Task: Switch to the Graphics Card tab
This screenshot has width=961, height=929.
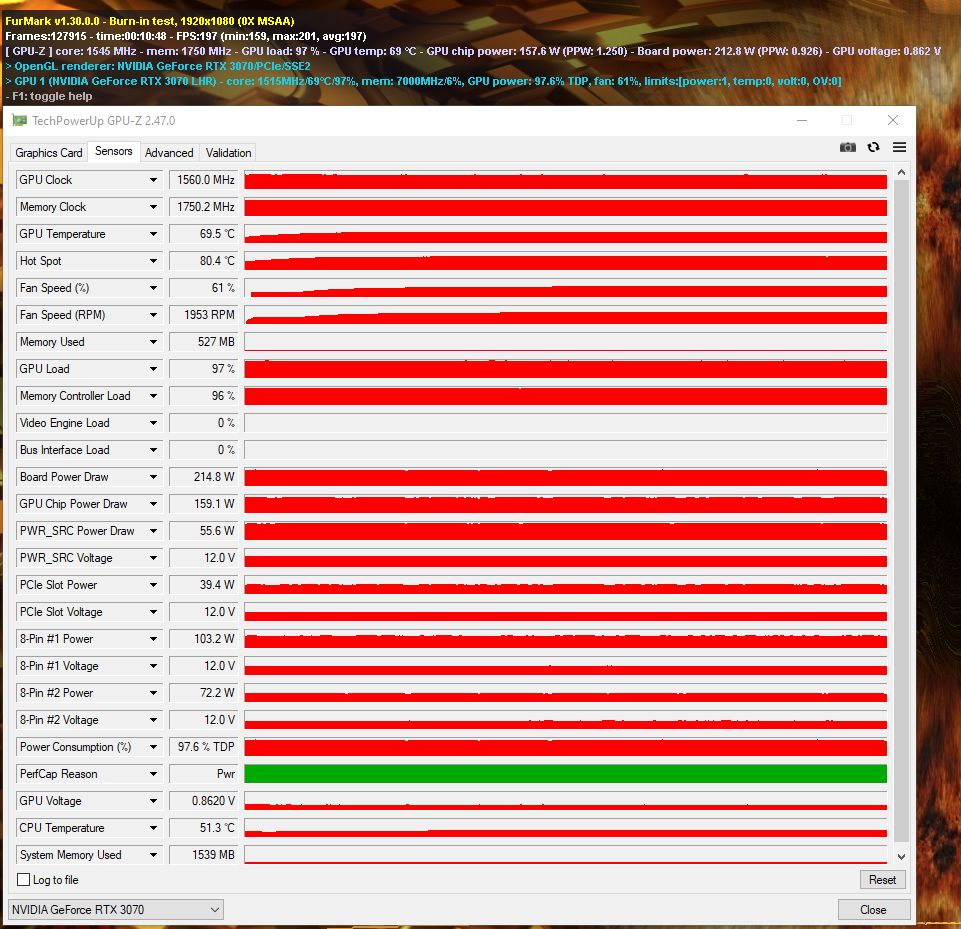Action: coord(49,153)
